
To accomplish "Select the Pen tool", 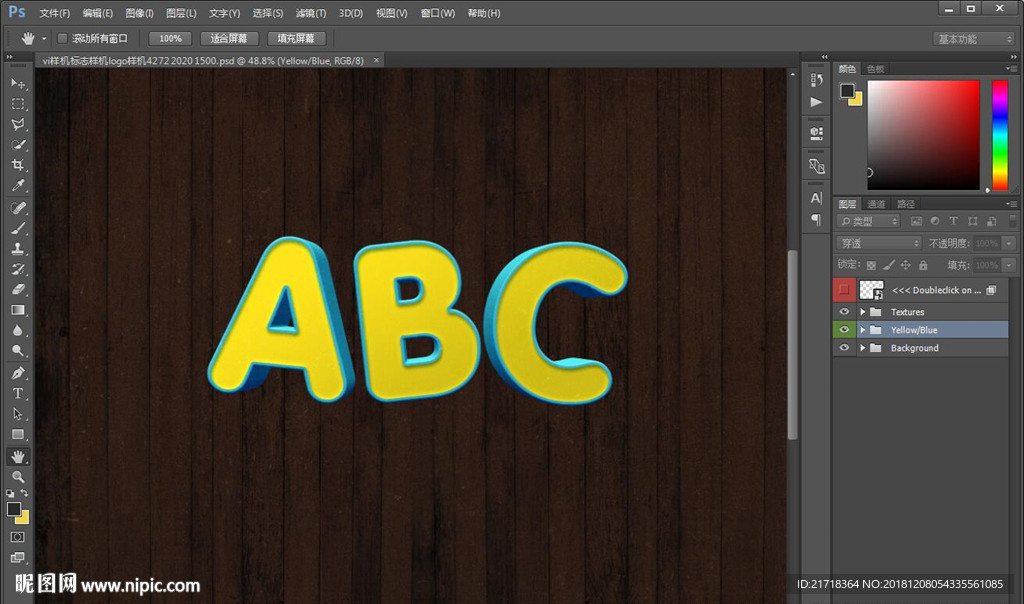I will 18,372.
